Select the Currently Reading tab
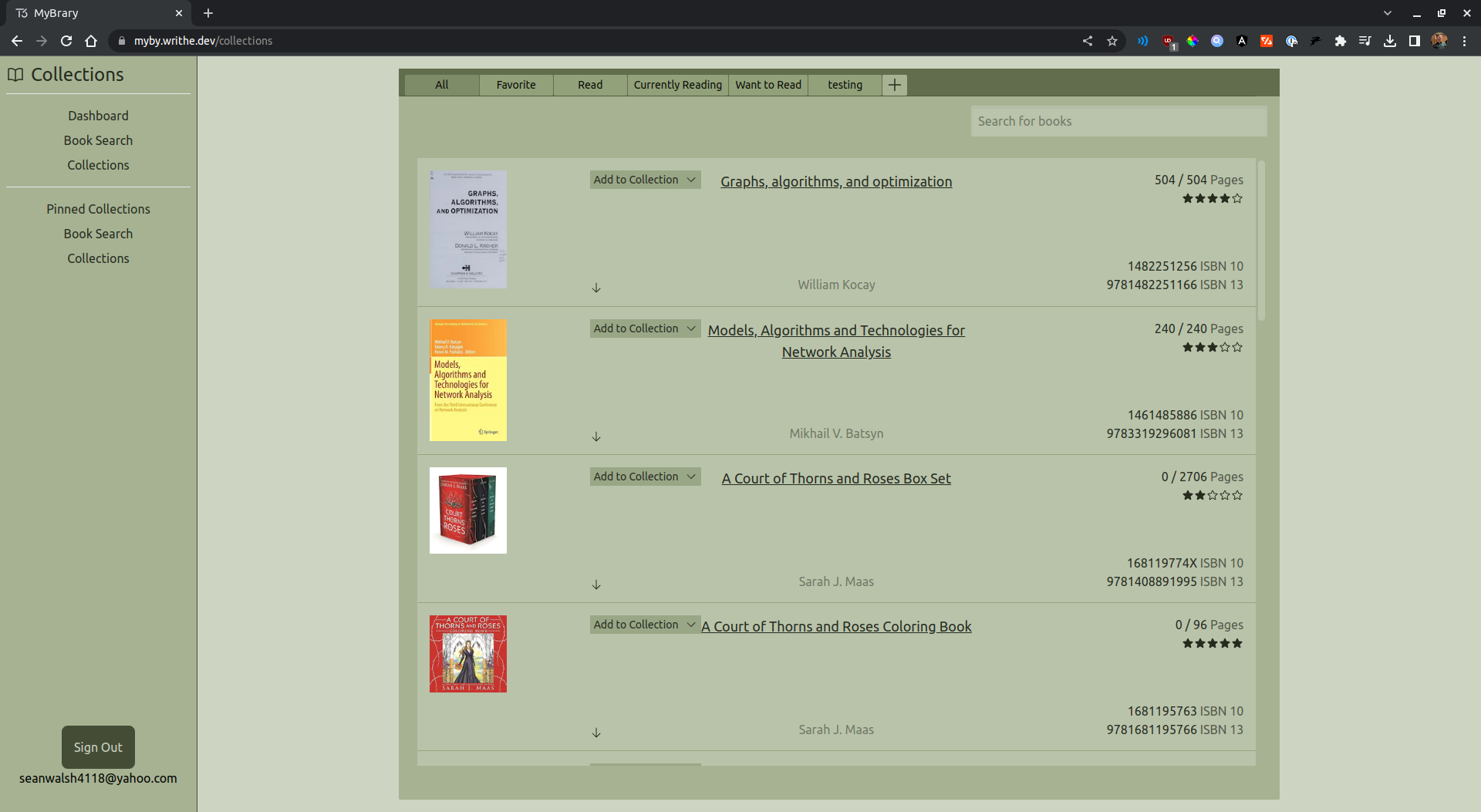Viewport: 1481px width, 812px height. [677, 85]
